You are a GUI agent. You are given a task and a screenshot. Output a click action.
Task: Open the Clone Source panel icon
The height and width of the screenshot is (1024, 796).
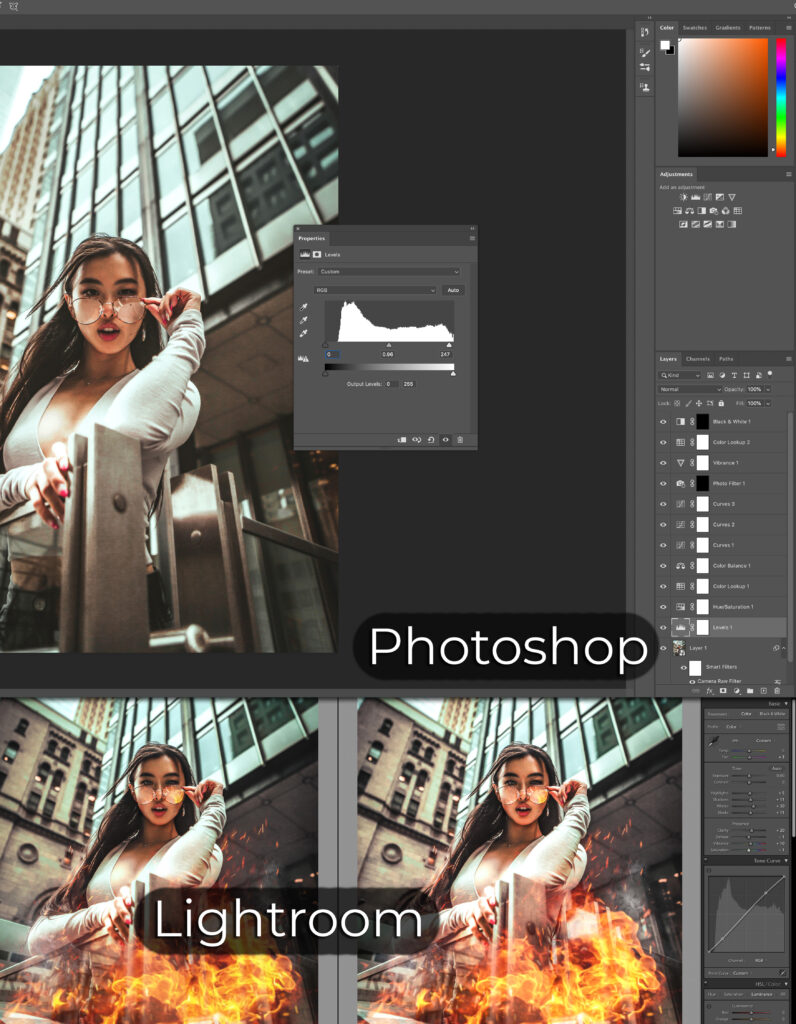(x=645, y=87)
